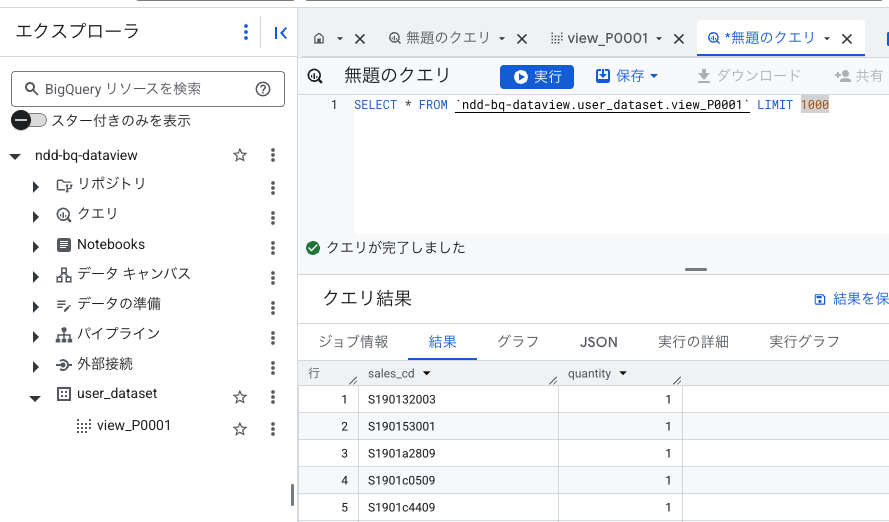Click the sales_cd column resize handle
The height and width of the screenshot is (522, 889).
pos(553,380)
